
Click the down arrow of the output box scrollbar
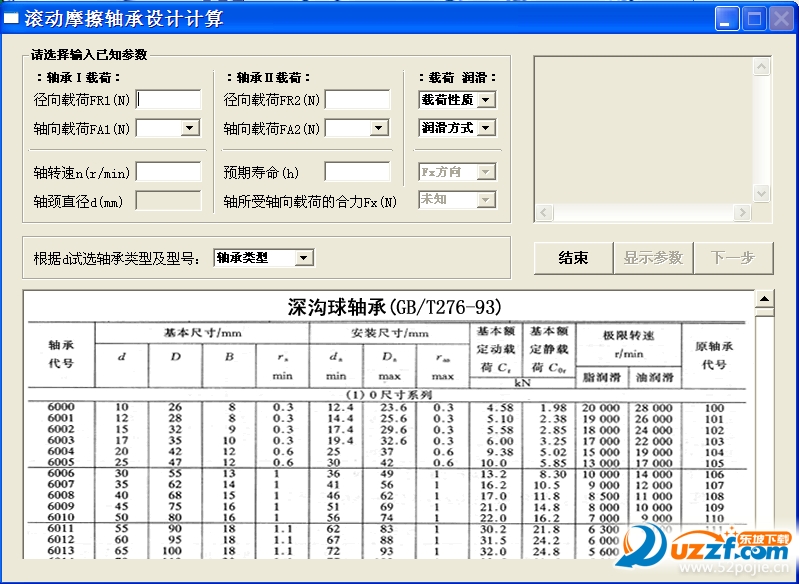(761, 193)
